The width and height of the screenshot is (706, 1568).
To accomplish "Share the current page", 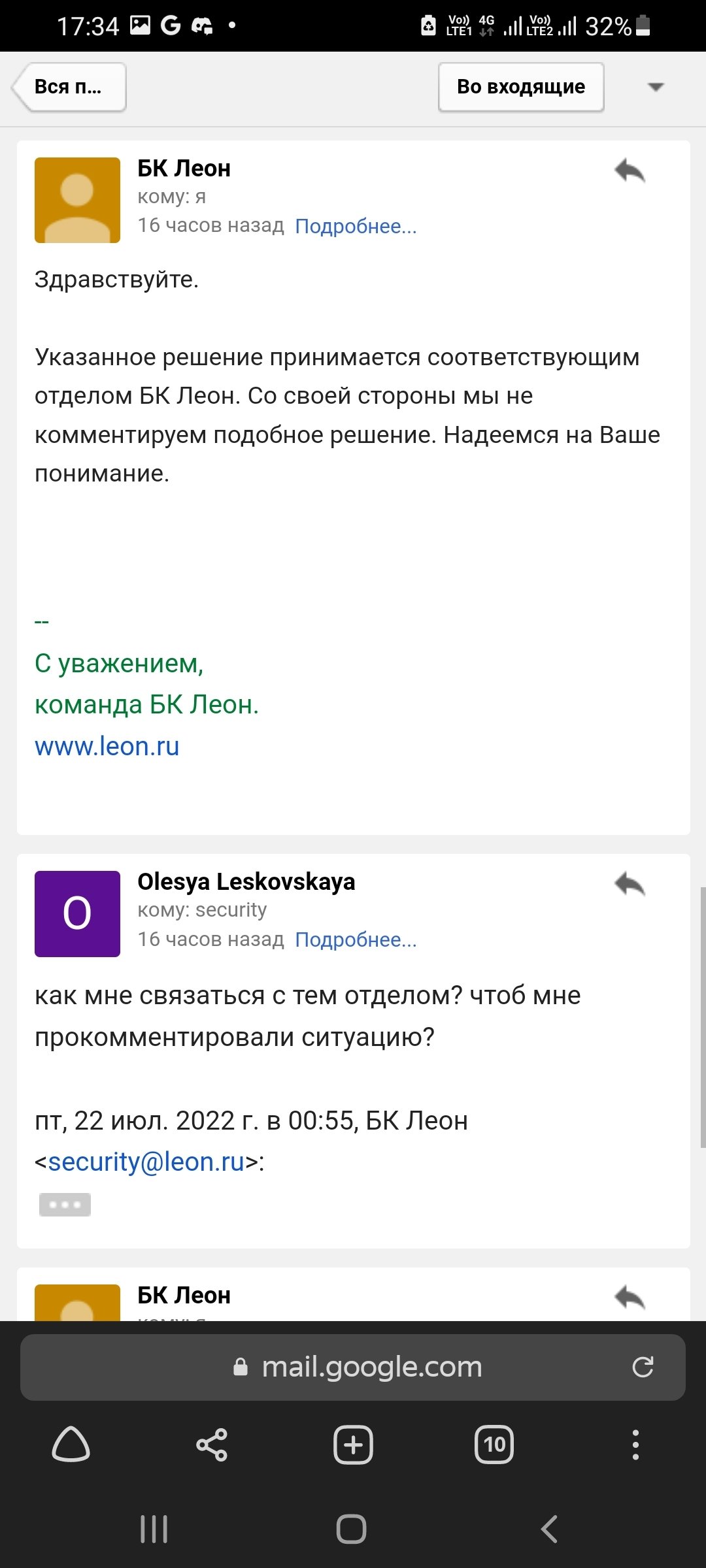I will (x=212, y=1444).
